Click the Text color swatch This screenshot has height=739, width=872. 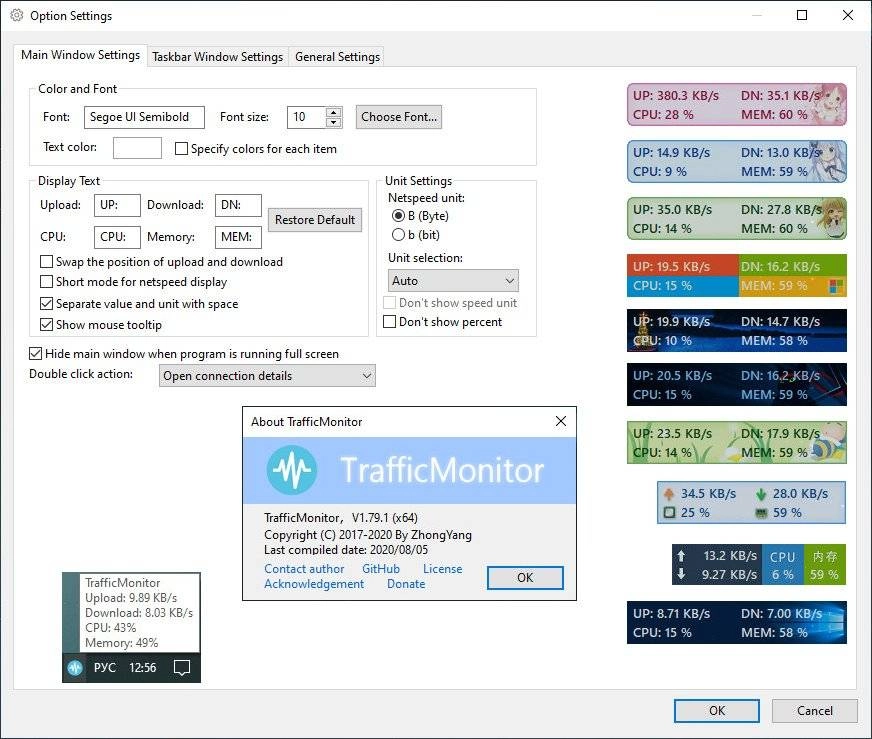coord(137,148)
